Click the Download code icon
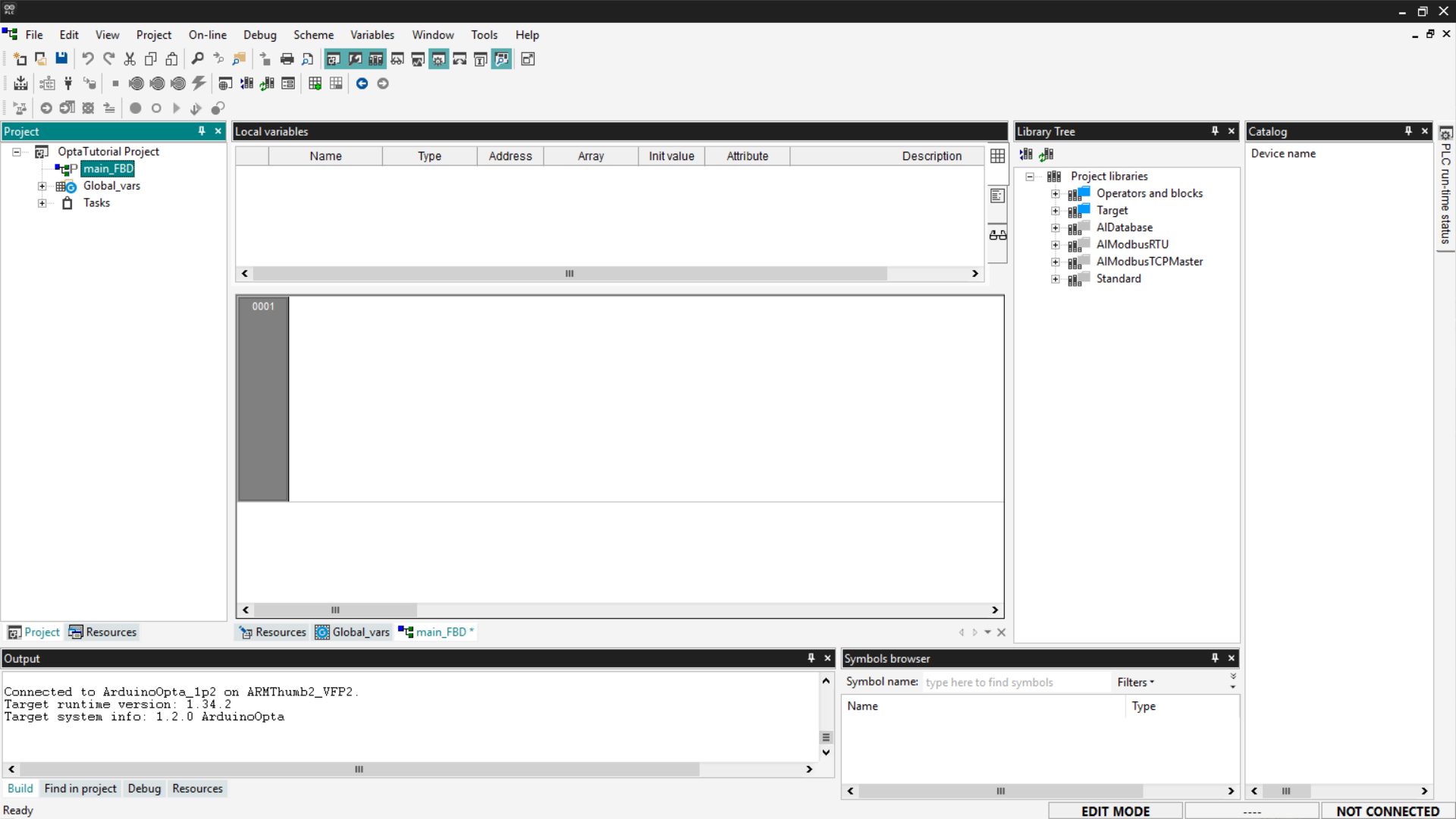1456x819 pixels. click(x=21, y=83)
